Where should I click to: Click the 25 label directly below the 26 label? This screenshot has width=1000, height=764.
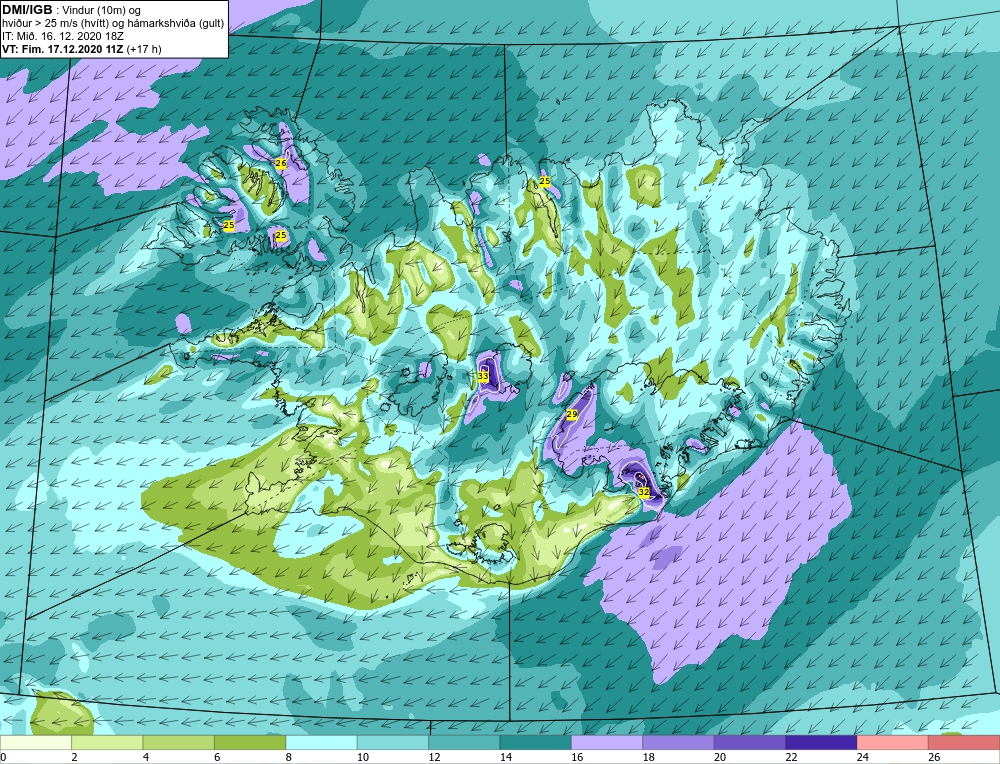[281, 236]
